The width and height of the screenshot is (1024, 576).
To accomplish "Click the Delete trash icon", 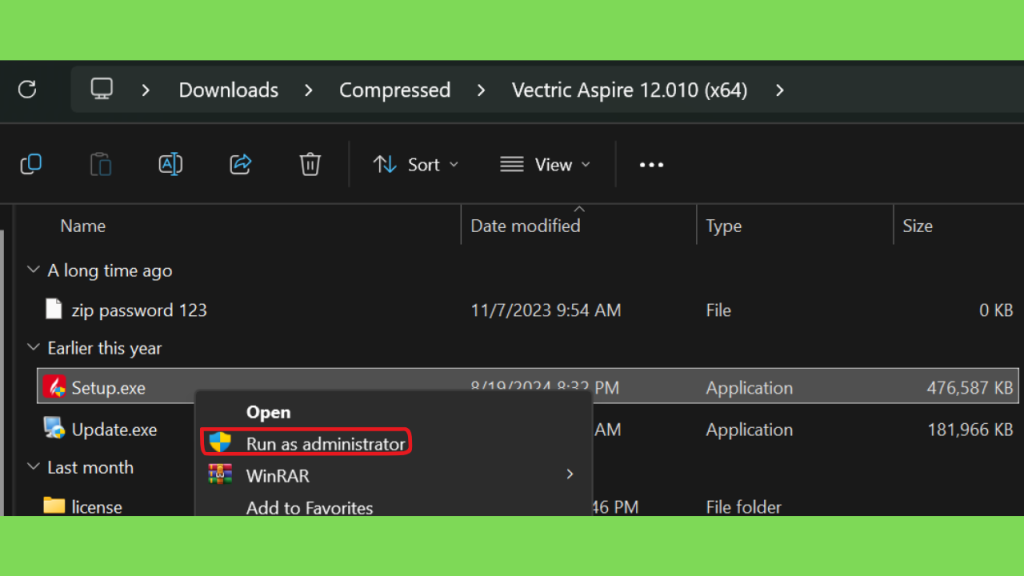I will tap(310, 165).
